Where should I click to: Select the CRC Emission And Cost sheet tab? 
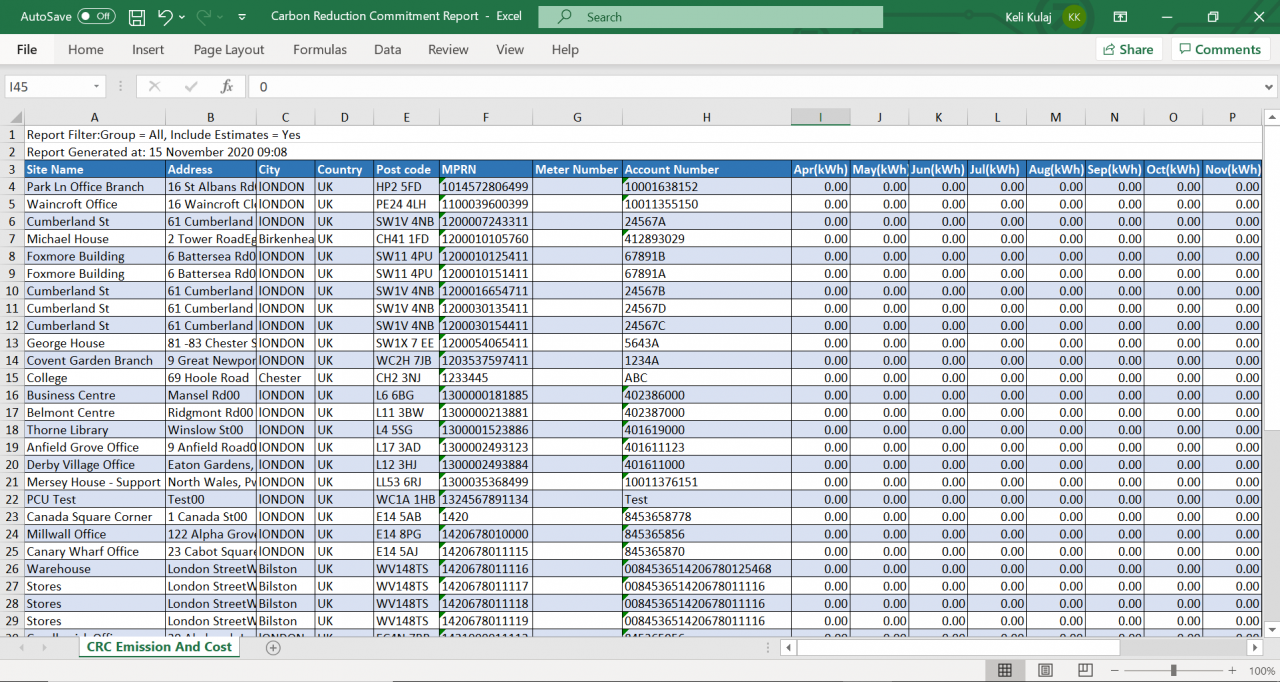(158, 648)
